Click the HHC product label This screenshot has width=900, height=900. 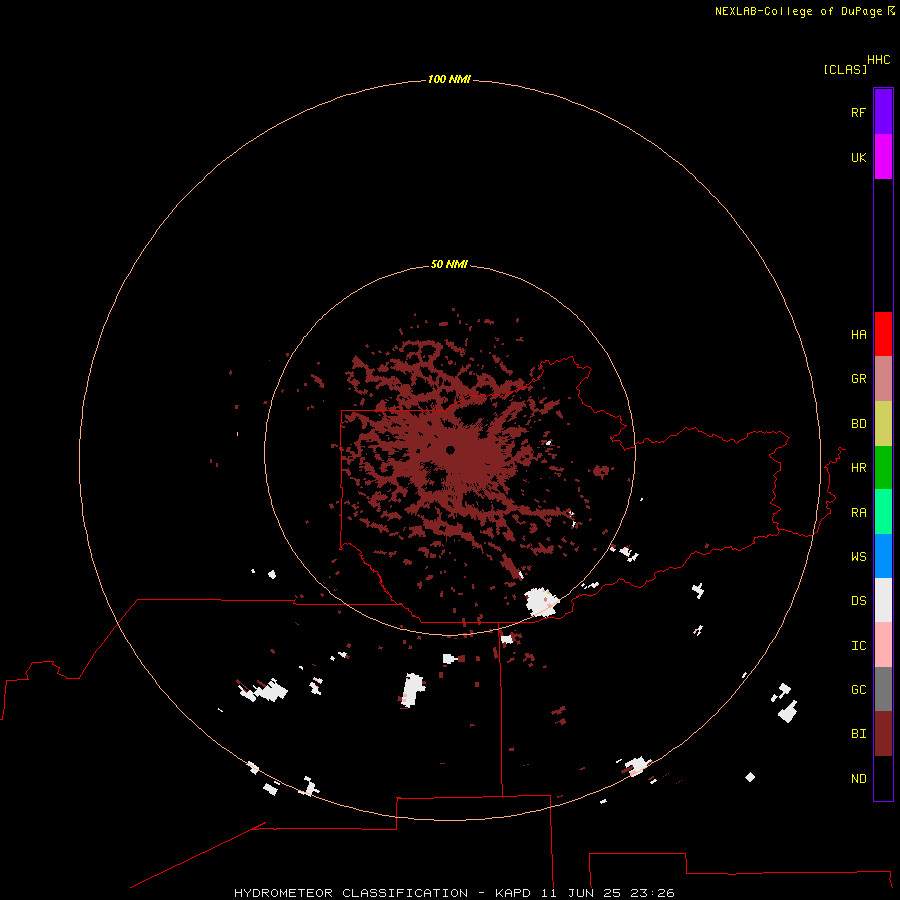point(879,60)
